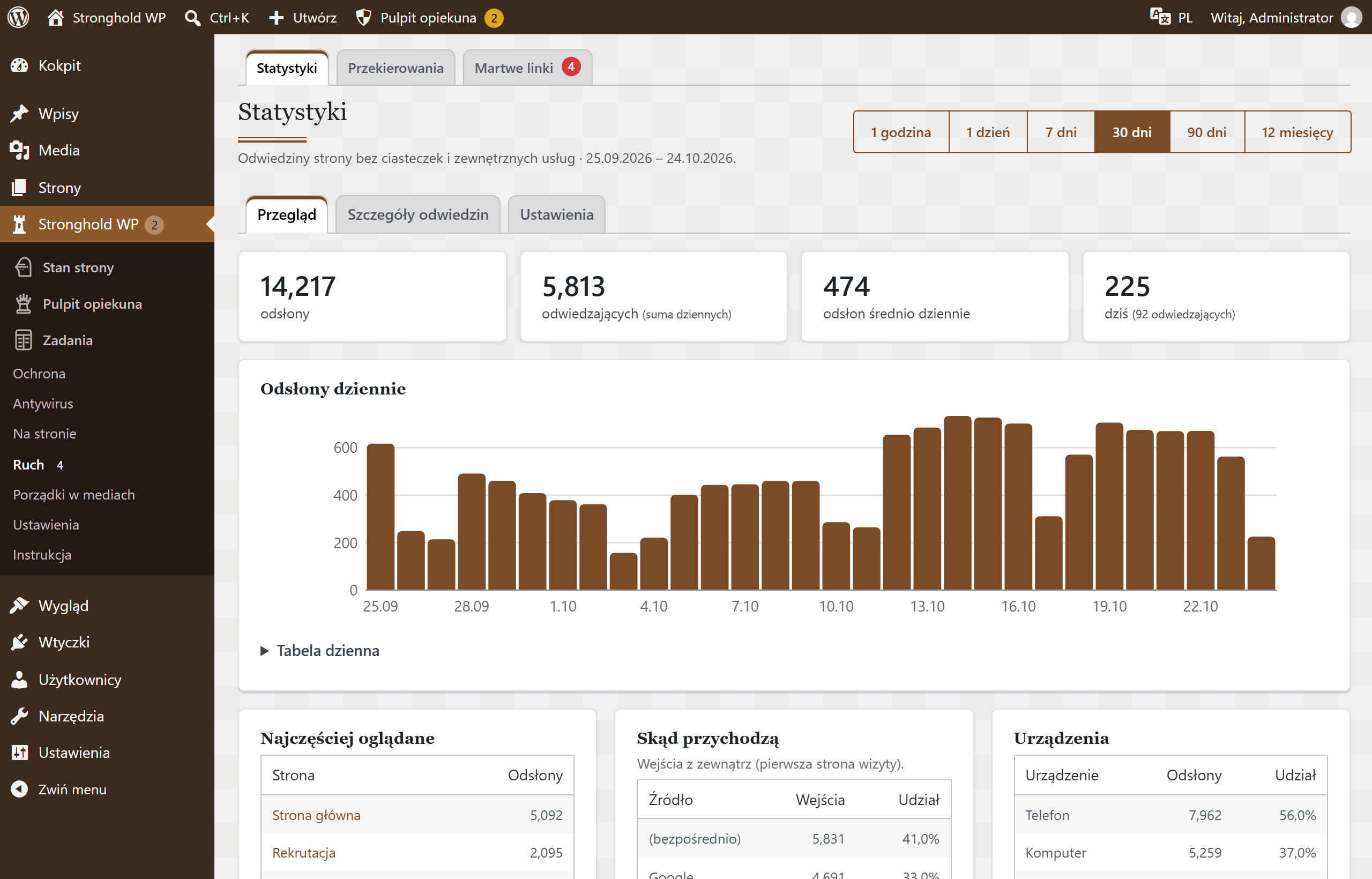The width and height of the screenshot is (1372, 879).
Task: Click the Media icon in sidebar
Action: 19,150
